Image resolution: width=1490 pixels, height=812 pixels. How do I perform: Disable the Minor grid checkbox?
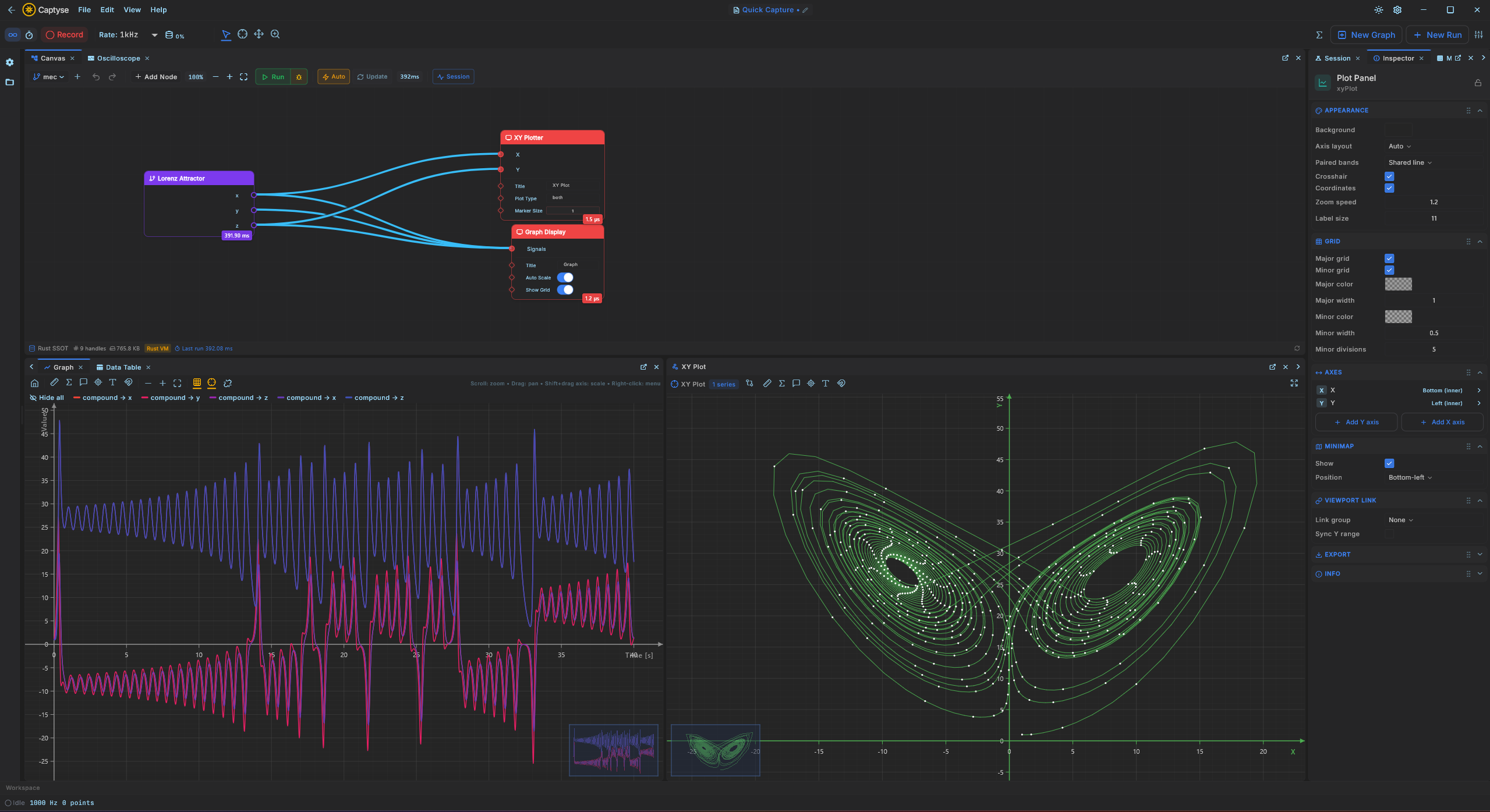click(1389, 270)
